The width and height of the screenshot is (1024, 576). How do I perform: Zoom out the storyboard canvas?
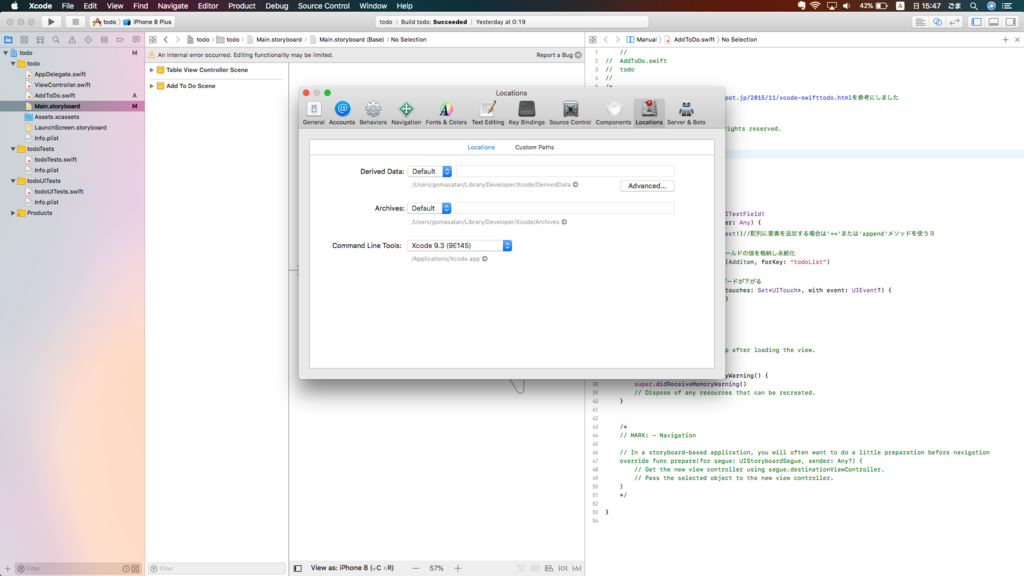415,568
